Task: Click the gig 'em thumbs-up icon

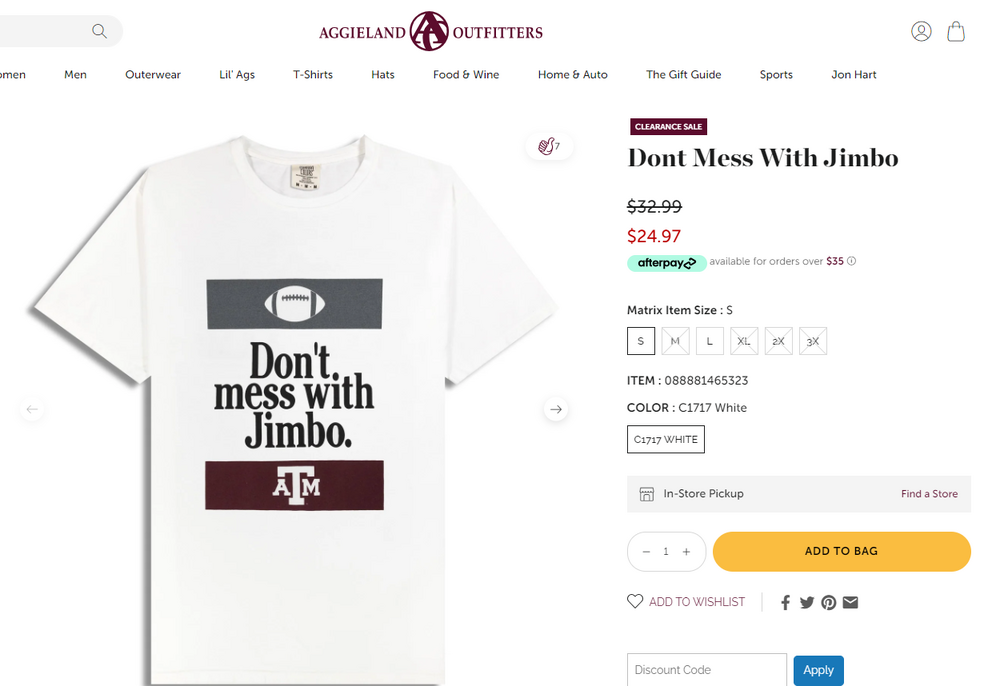Action: click(x=549, y=146)
